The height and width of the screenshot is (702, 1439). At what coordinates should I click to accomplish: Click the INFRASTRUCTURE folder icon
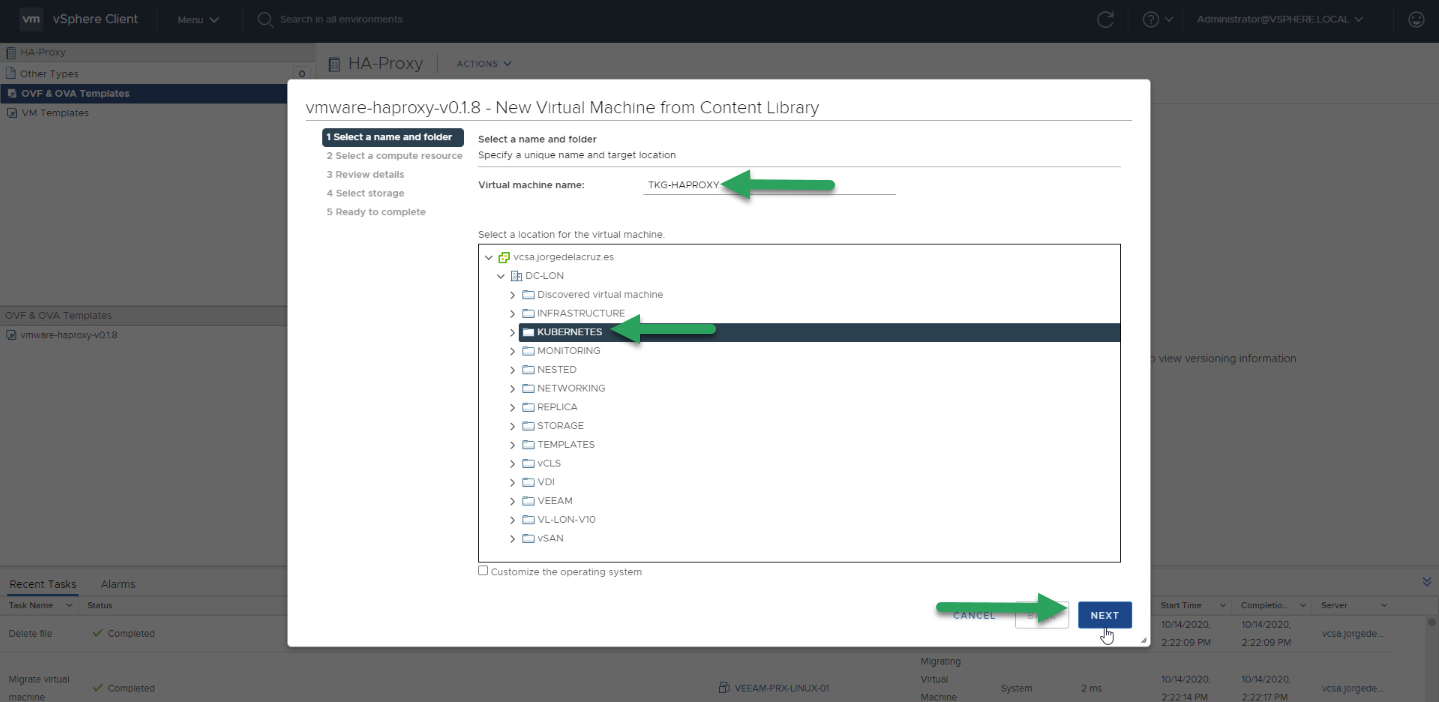pos(528,314)
